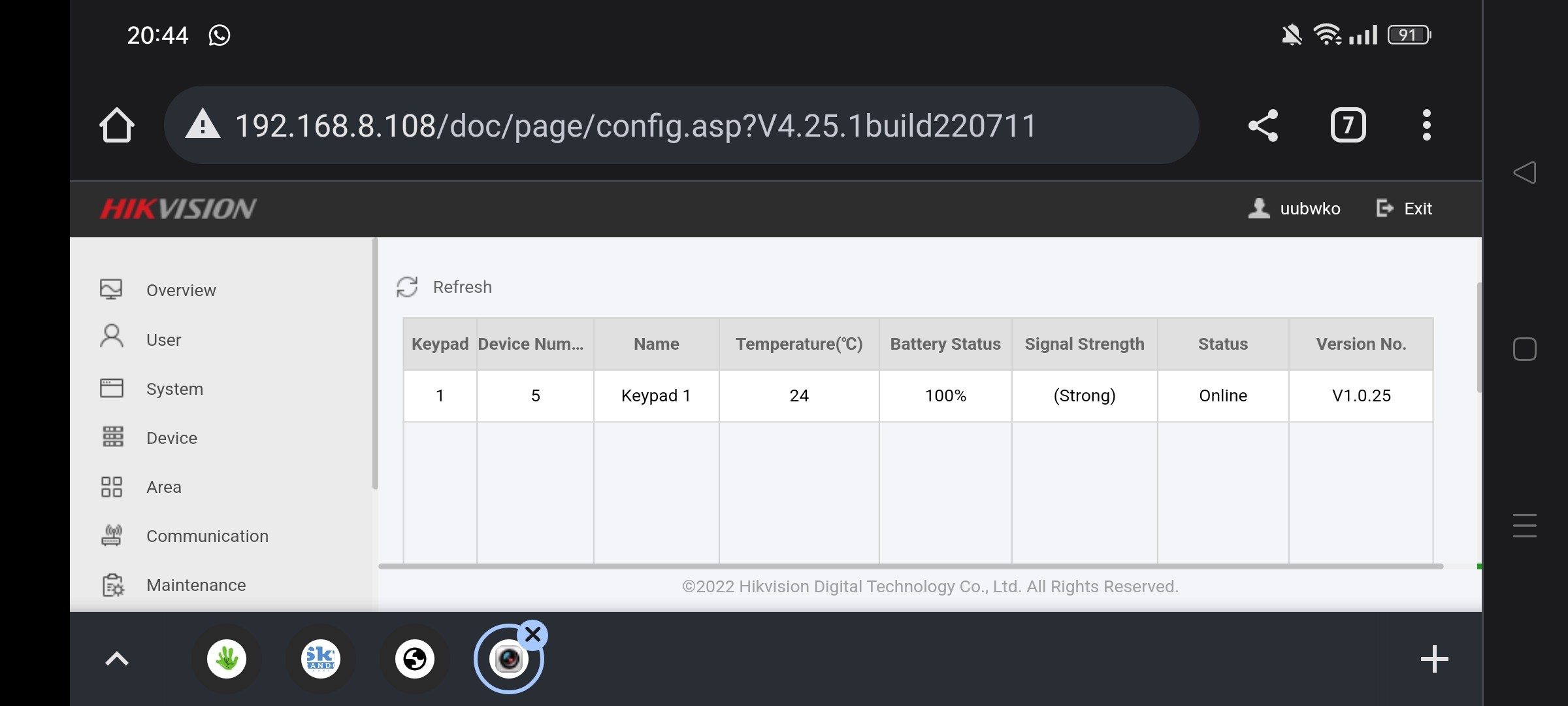
Task: Tap the camera app floating bubble
Action: pos(509,658)
